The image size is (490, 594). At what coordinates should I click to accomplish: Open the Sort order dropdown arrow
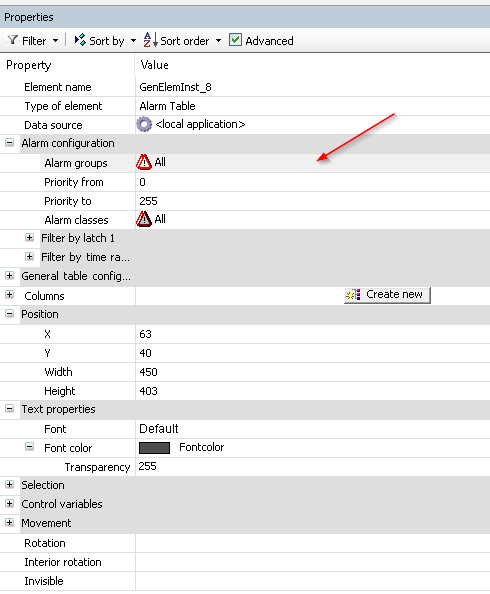click(x=218, y=40)
